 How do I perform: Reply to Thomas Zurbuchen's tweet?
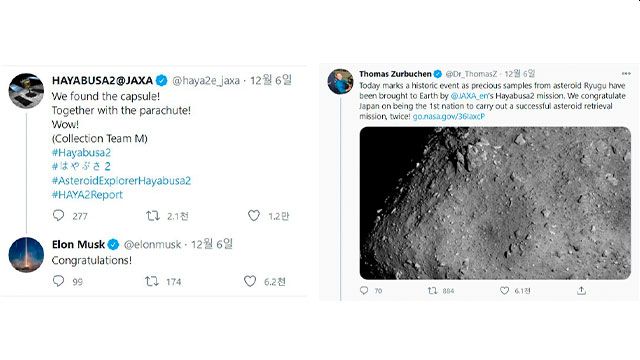[364, 290]
